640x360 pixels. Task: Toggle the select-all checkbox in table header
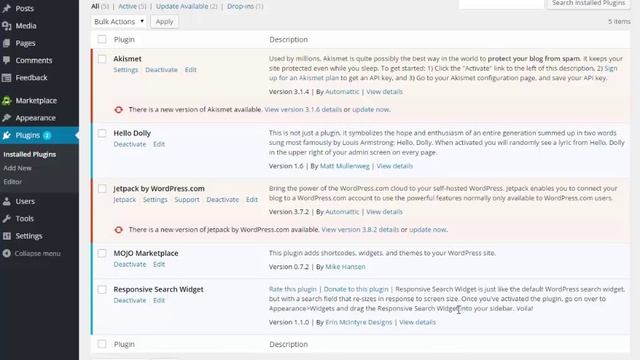(102, 39)
